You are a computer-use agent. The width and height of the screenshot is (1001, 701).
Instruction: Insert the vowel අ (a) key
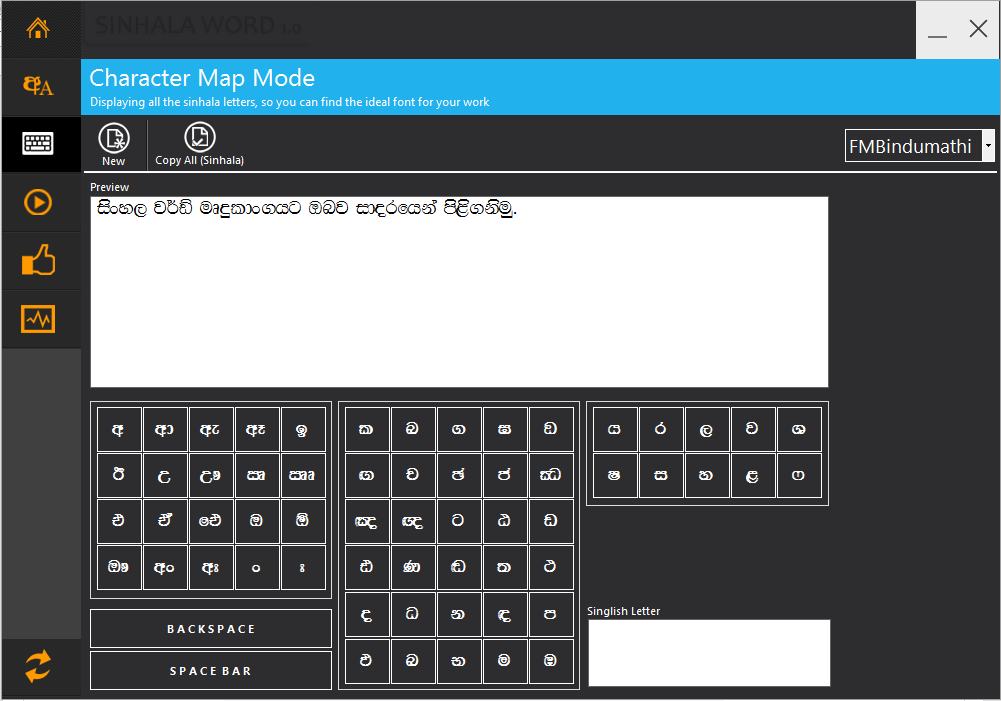click(x=119, y=429)
